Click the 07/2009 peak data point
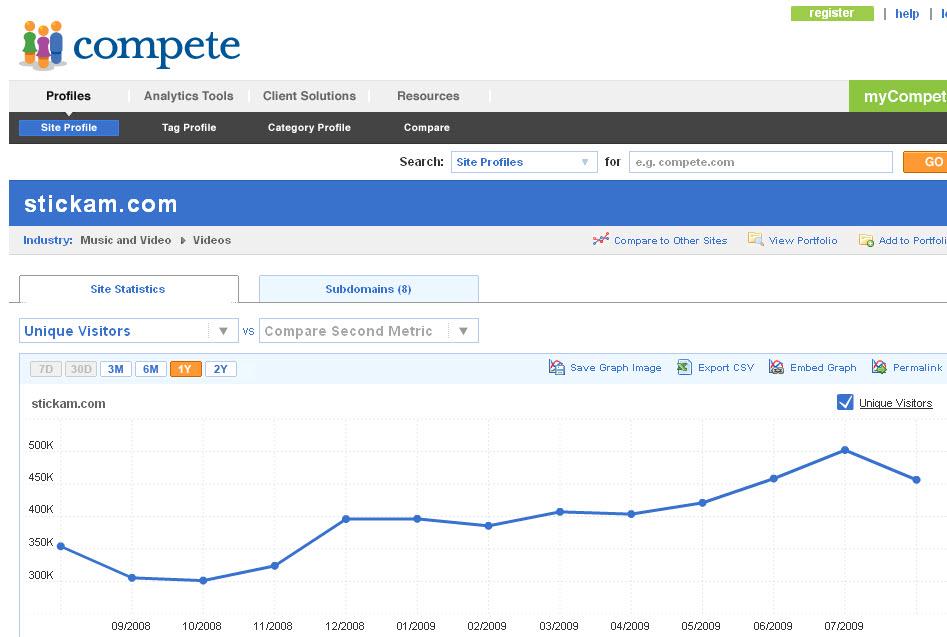Image resolution: width=947 pixels, height=637 pixels. [x=845, y=450]
